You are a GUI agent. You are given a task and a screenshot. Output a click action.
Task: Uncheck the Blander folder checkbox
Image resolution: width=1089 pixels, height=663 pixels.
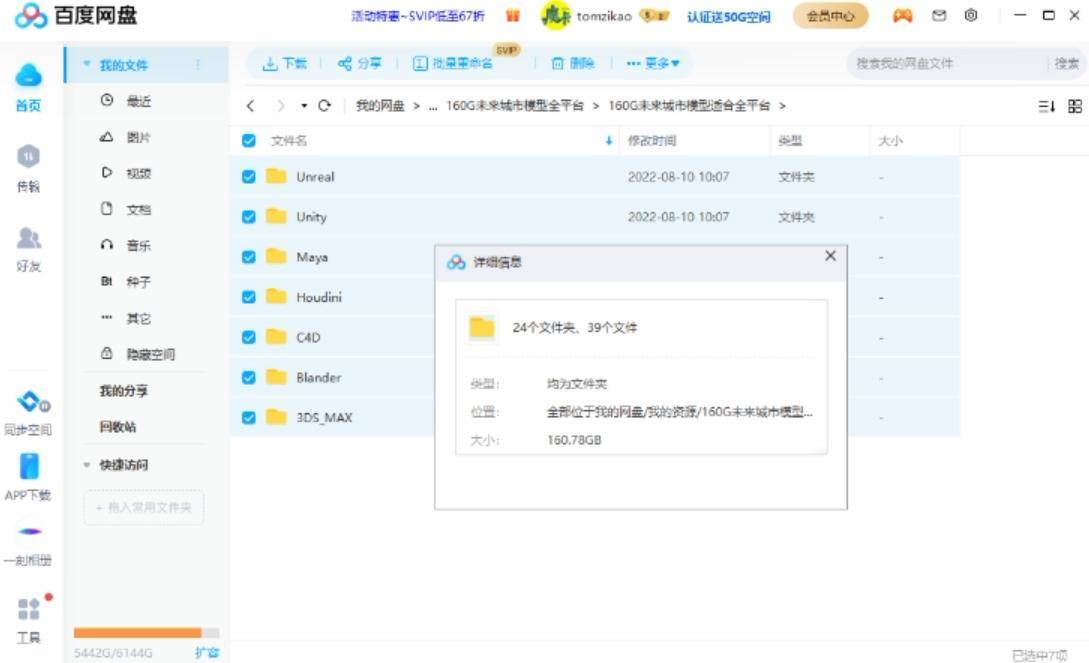pyautogui.click(x=249, y=378)
